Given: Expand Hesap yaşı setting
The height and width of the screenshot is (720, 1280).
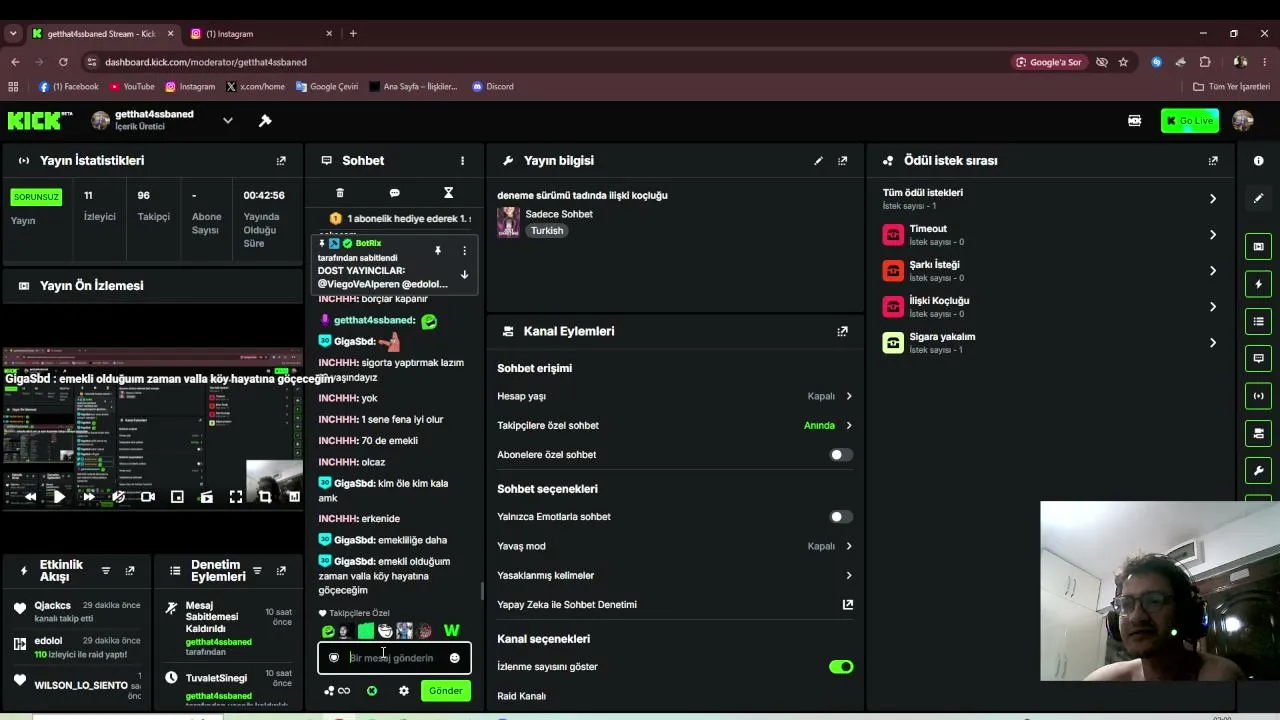Looking at the screenshot, I should coord(849,396).
